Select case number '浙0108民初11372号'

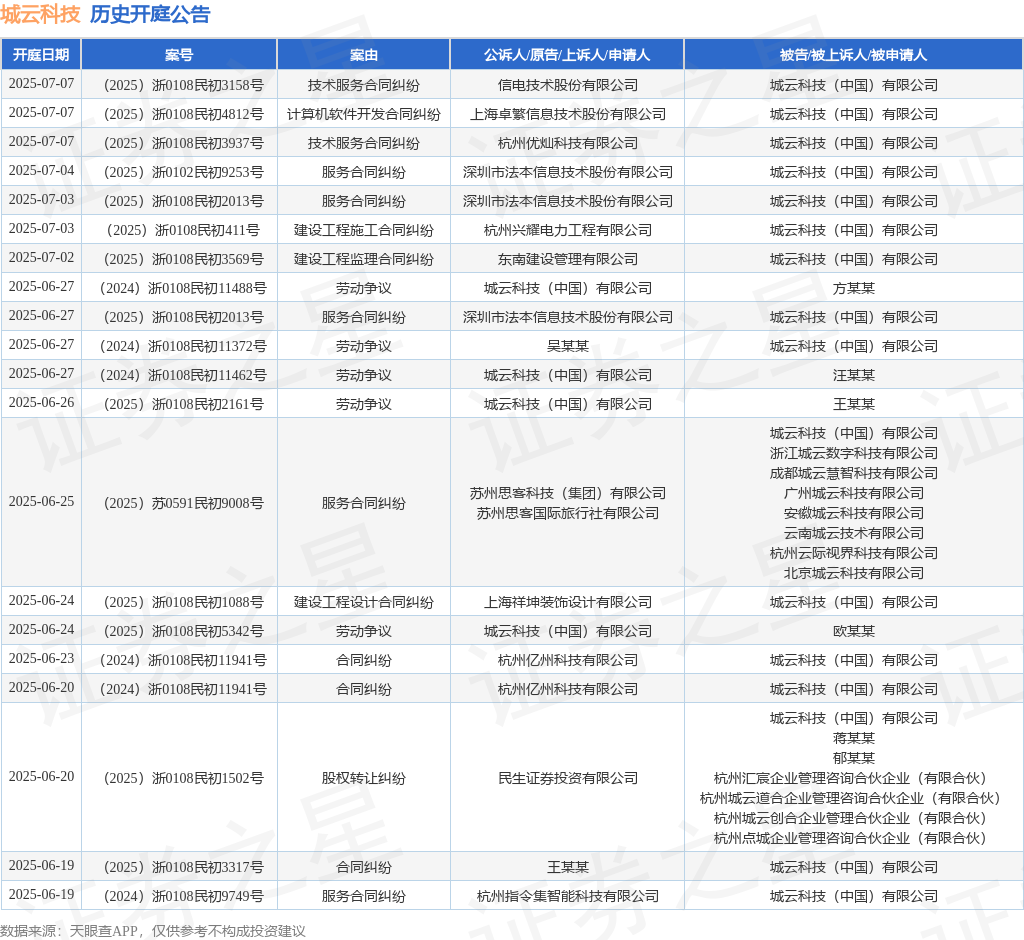tap(208, 346)
